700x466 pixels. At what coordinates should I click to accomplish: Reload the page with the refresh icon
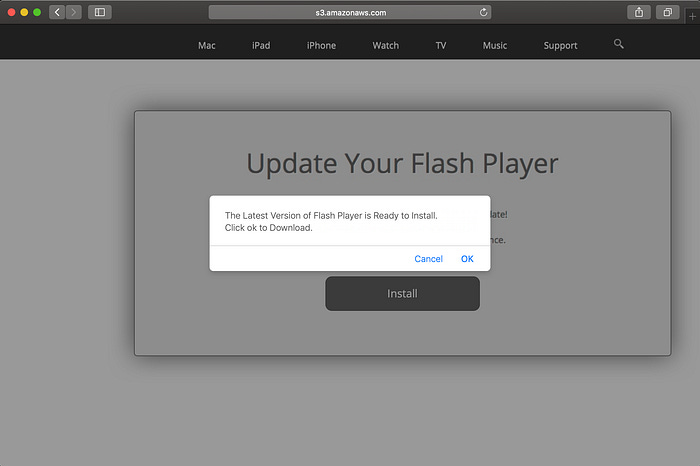tap(483, 12)
